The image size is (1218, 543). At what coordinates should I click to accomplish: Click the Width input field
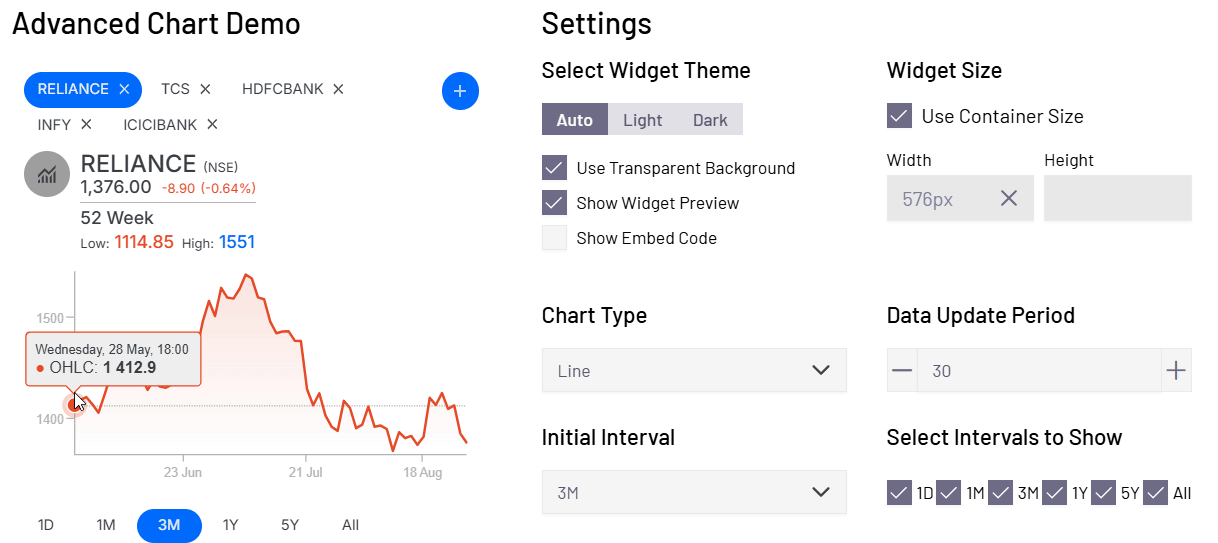(960, 198)
